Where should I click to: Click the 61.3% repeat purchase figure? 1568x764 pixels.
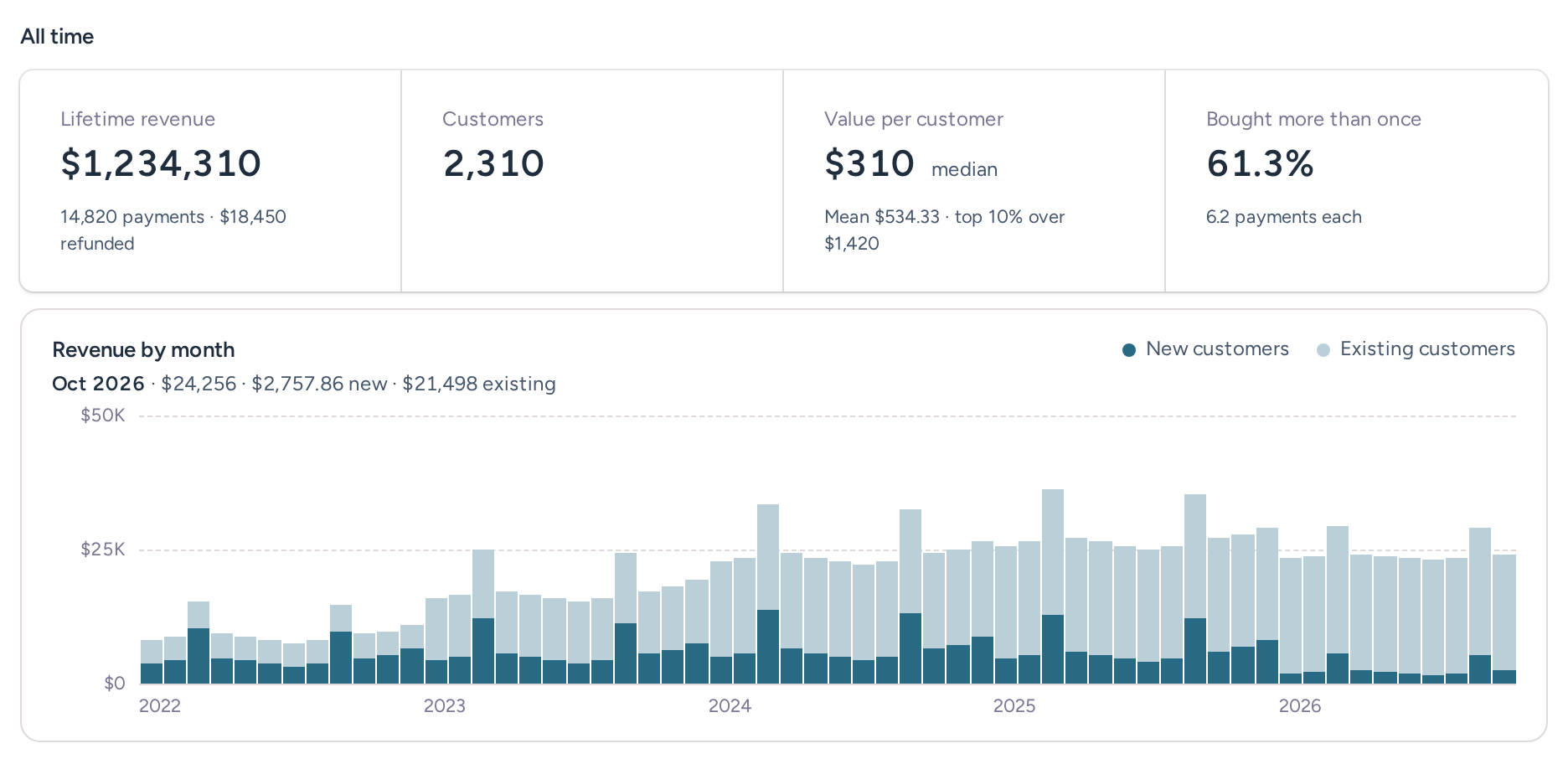(x=1260, y=163)
